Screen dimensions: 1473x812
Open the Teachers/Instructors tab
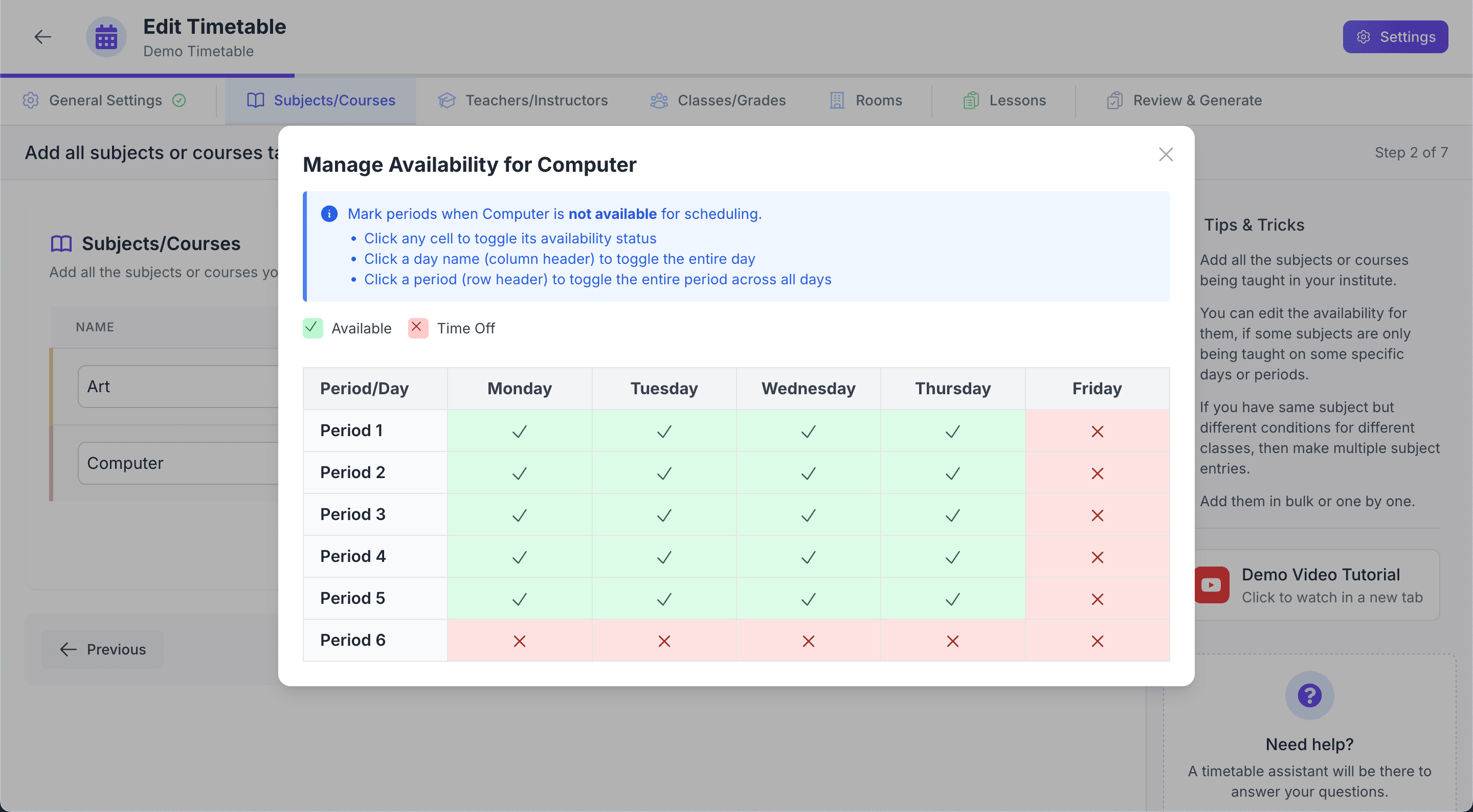(523, 100)
